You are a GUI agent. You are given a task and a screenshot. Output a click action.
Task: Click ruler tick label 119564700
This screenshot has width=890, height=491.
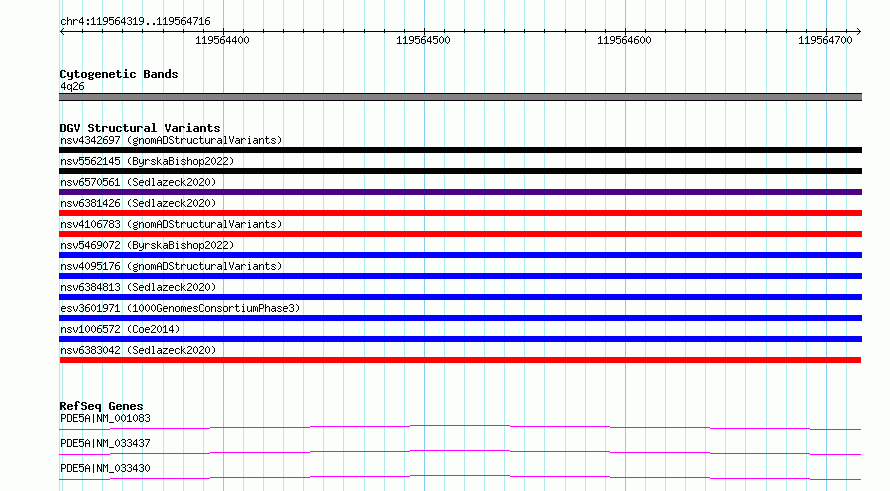coord(825,40)
